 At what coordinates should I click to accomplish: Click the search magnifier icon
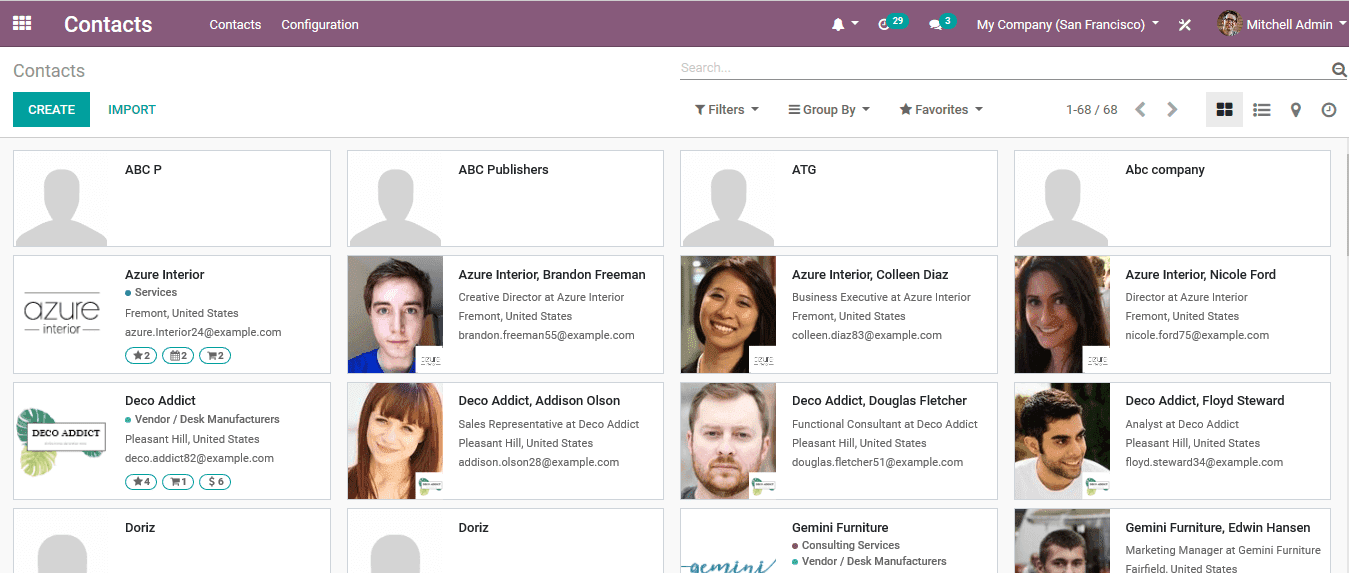[1339, 69]
